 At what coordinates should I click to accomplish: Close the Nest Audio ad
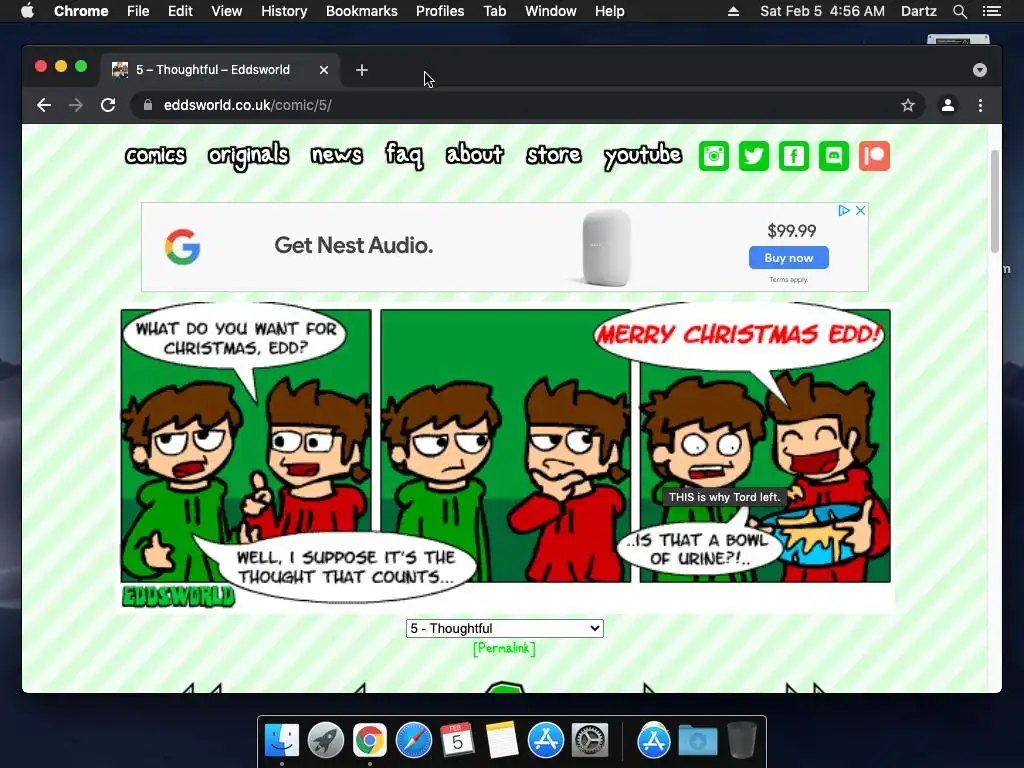(x=861, y=210)
